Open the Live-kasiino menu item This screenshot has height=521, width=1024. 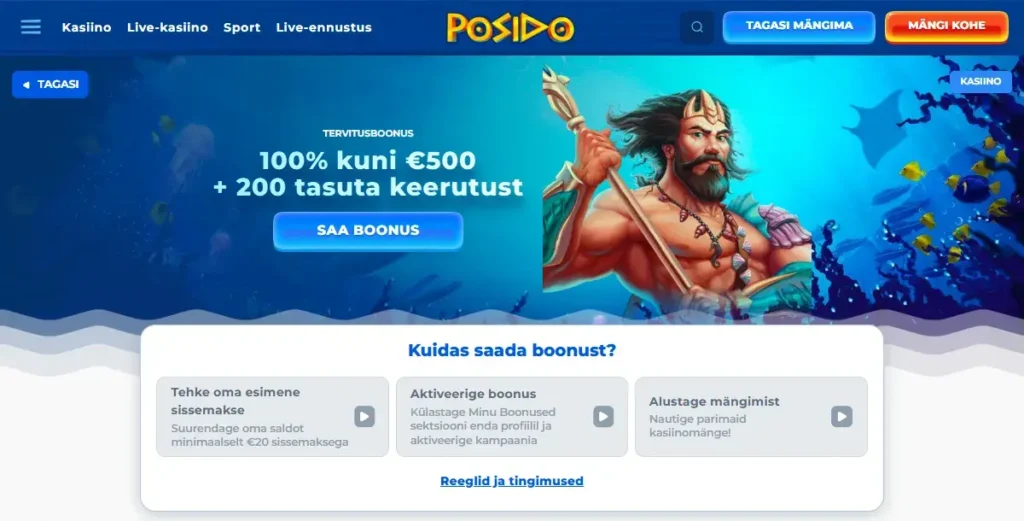tap(167, 27)
